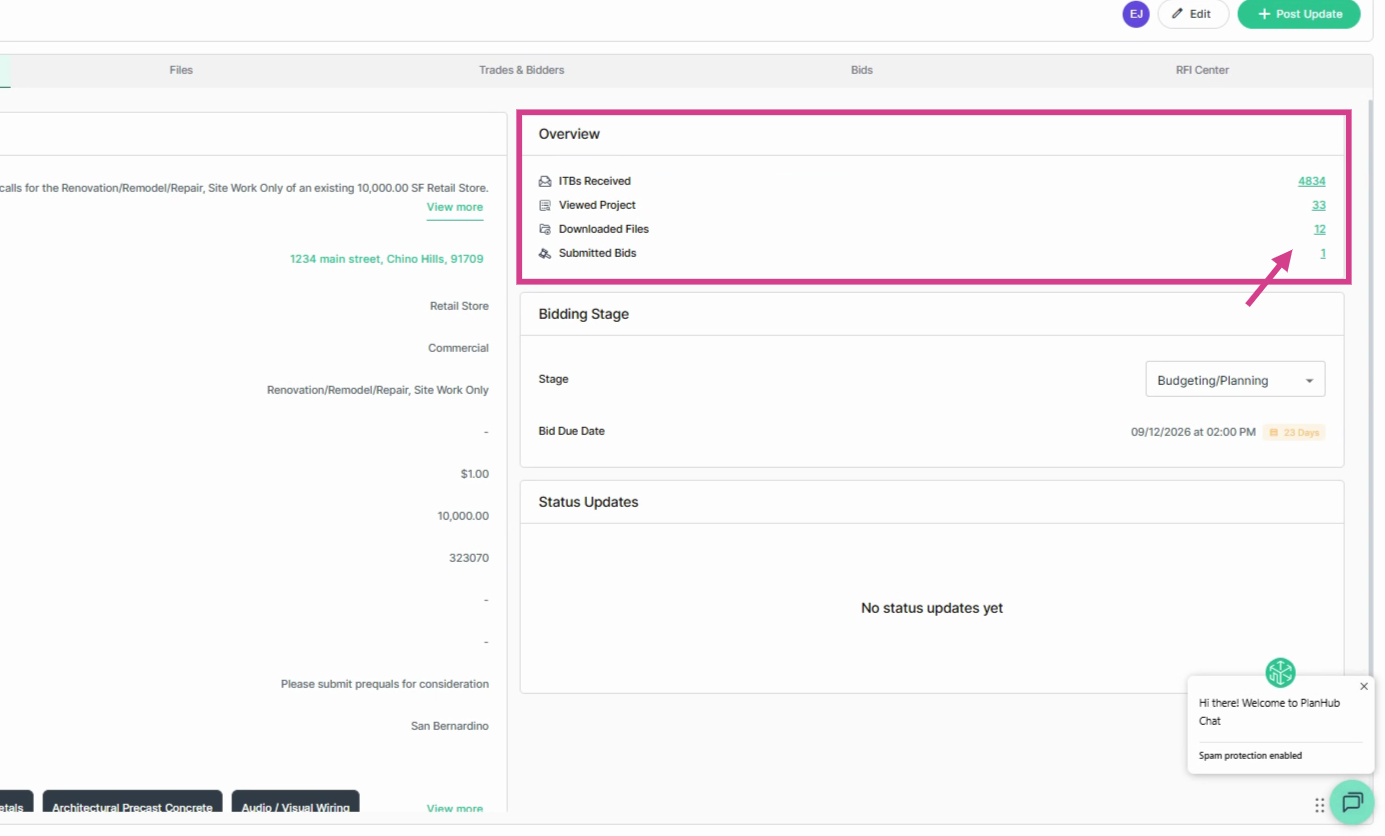Screen dimensions: 1385x836
Task: Click View more next to trade chips
Action: coord(455,808)
